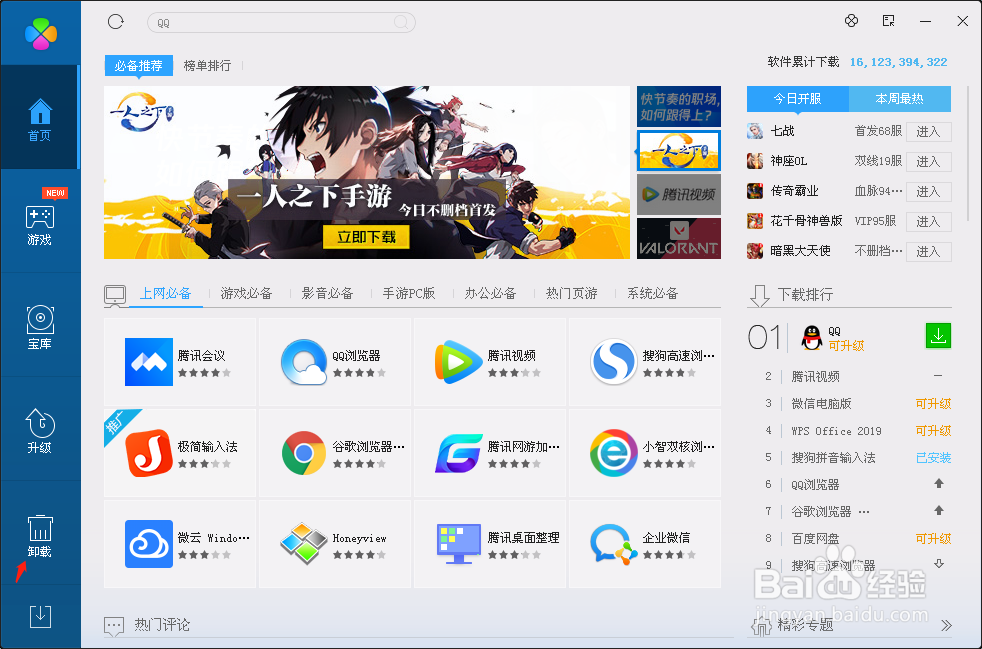Select the 手游PC版 category tab
Screen dimensions: 982x649
point(409,293)
